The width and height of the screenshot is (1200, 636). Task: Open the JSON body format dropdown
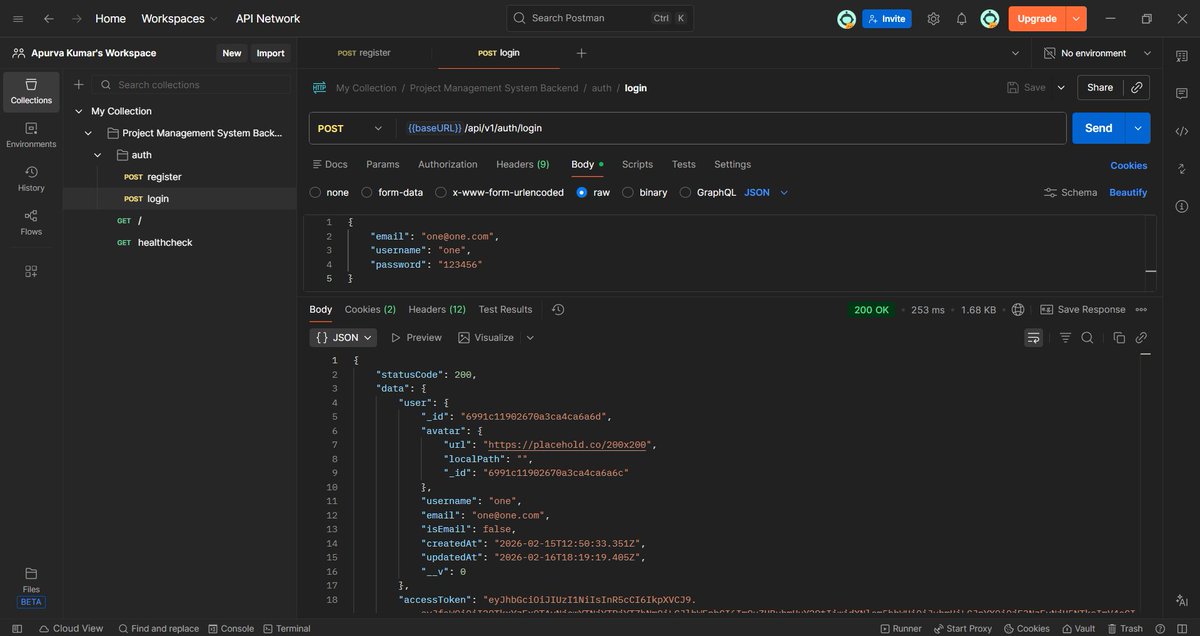click(x=766, y=192)
